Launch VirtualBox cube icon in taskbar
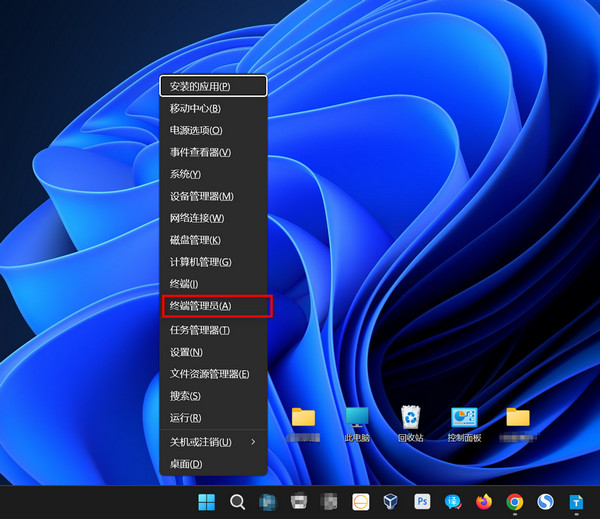600x519 pixels. click(392, 502)
